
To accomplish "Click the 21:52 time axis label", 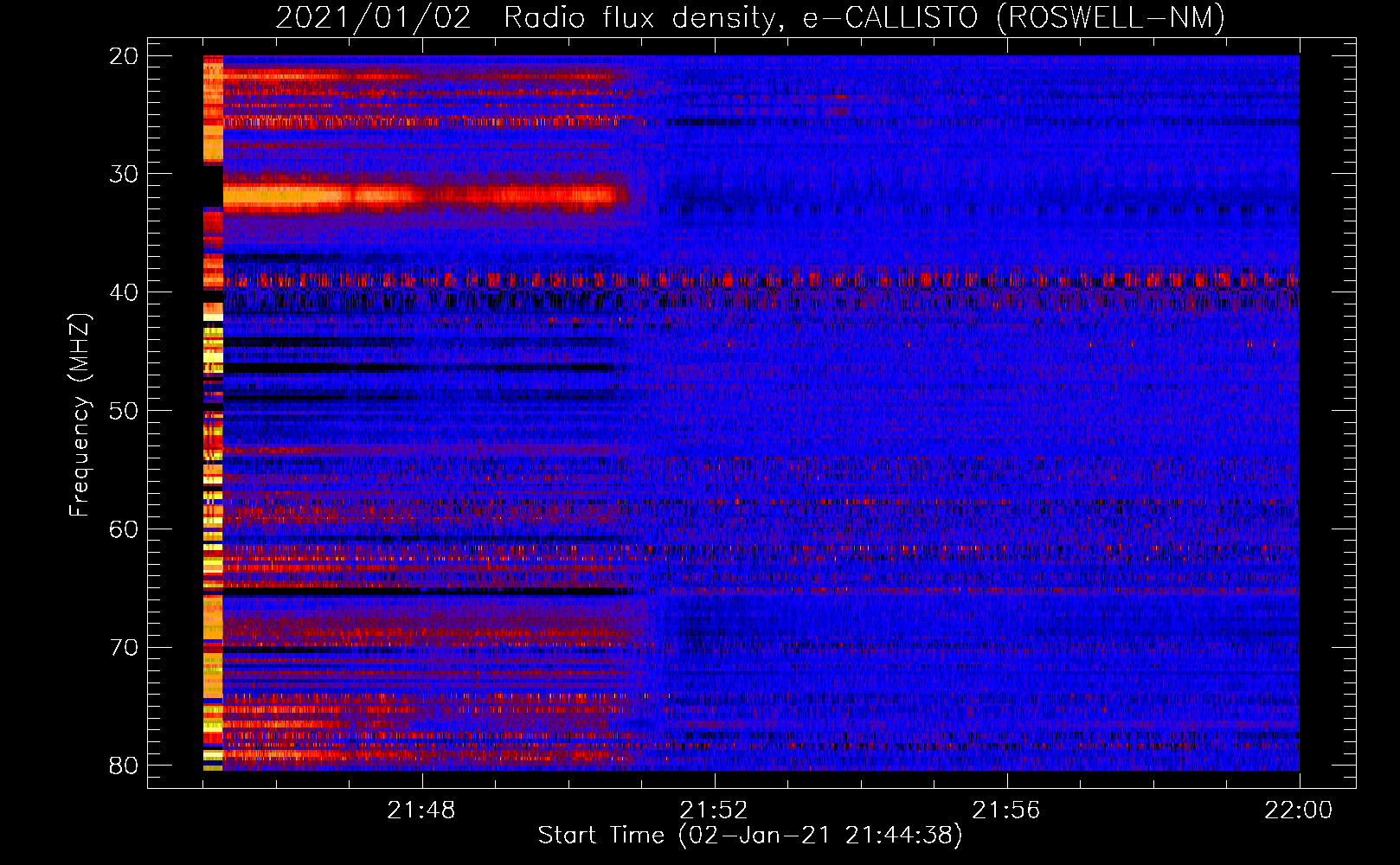I will click(x=714, y=811).
